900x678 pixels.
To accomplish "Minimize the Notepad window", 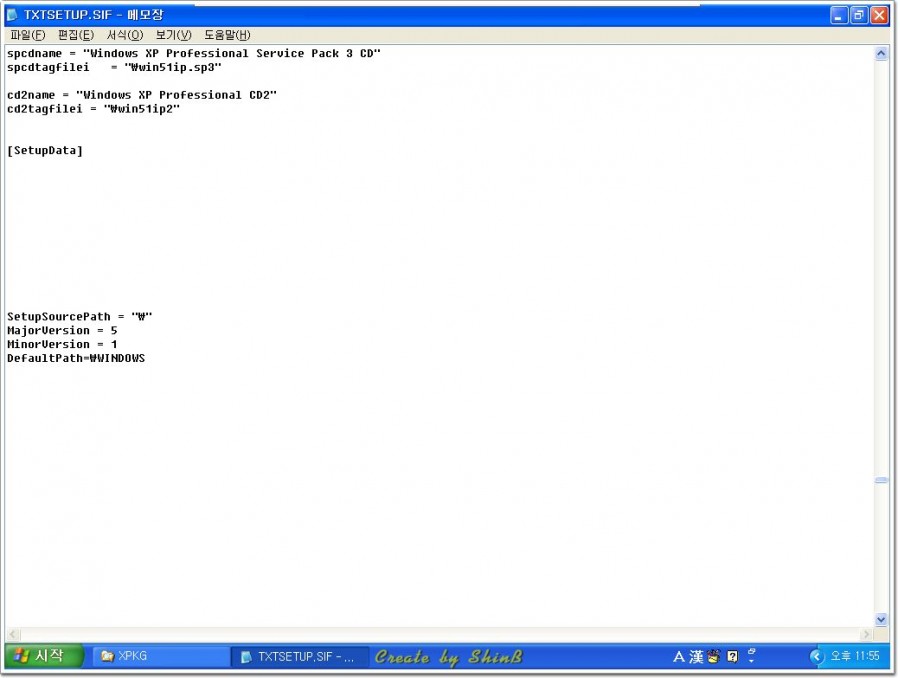I will coord(839,16).
